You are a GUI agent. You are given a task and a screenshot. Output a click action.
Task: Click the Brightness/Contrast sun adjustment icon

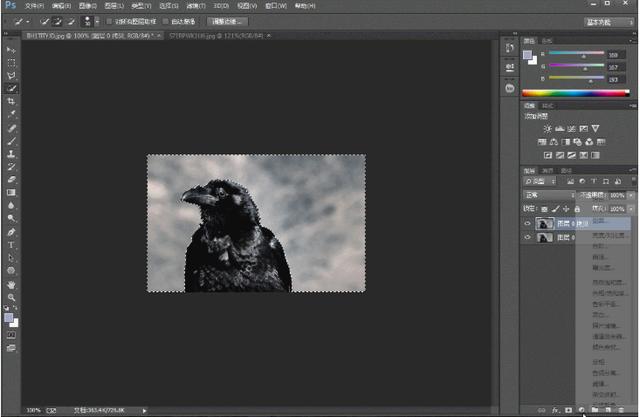547,129
